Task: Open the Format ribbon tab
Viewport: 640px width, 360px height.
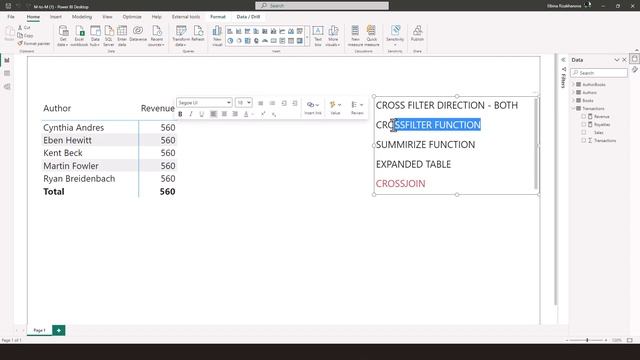Action: 218,17
